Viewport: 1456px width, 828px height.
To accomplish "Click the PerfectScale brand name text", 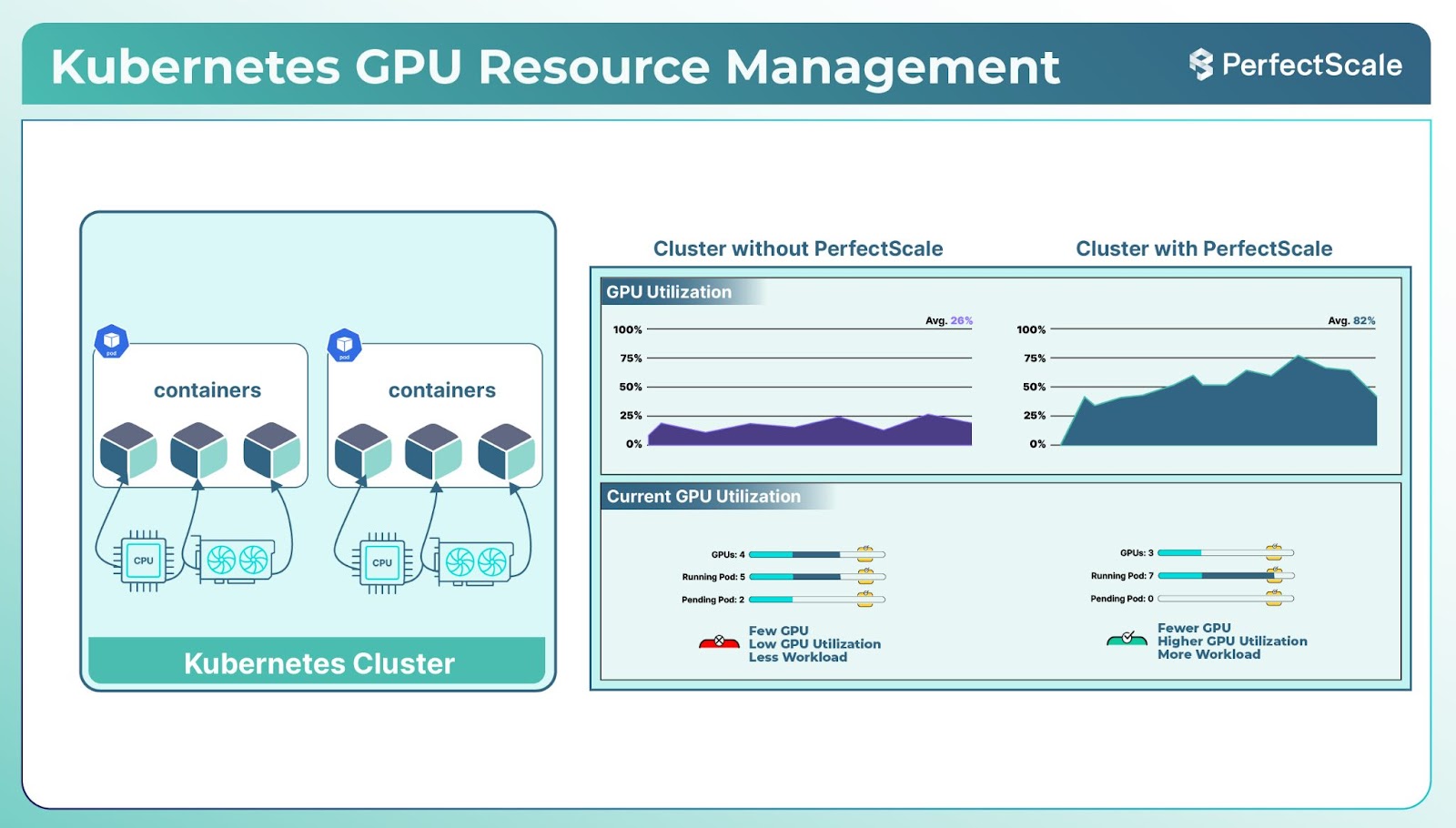I will click(x=1311, y=65).
